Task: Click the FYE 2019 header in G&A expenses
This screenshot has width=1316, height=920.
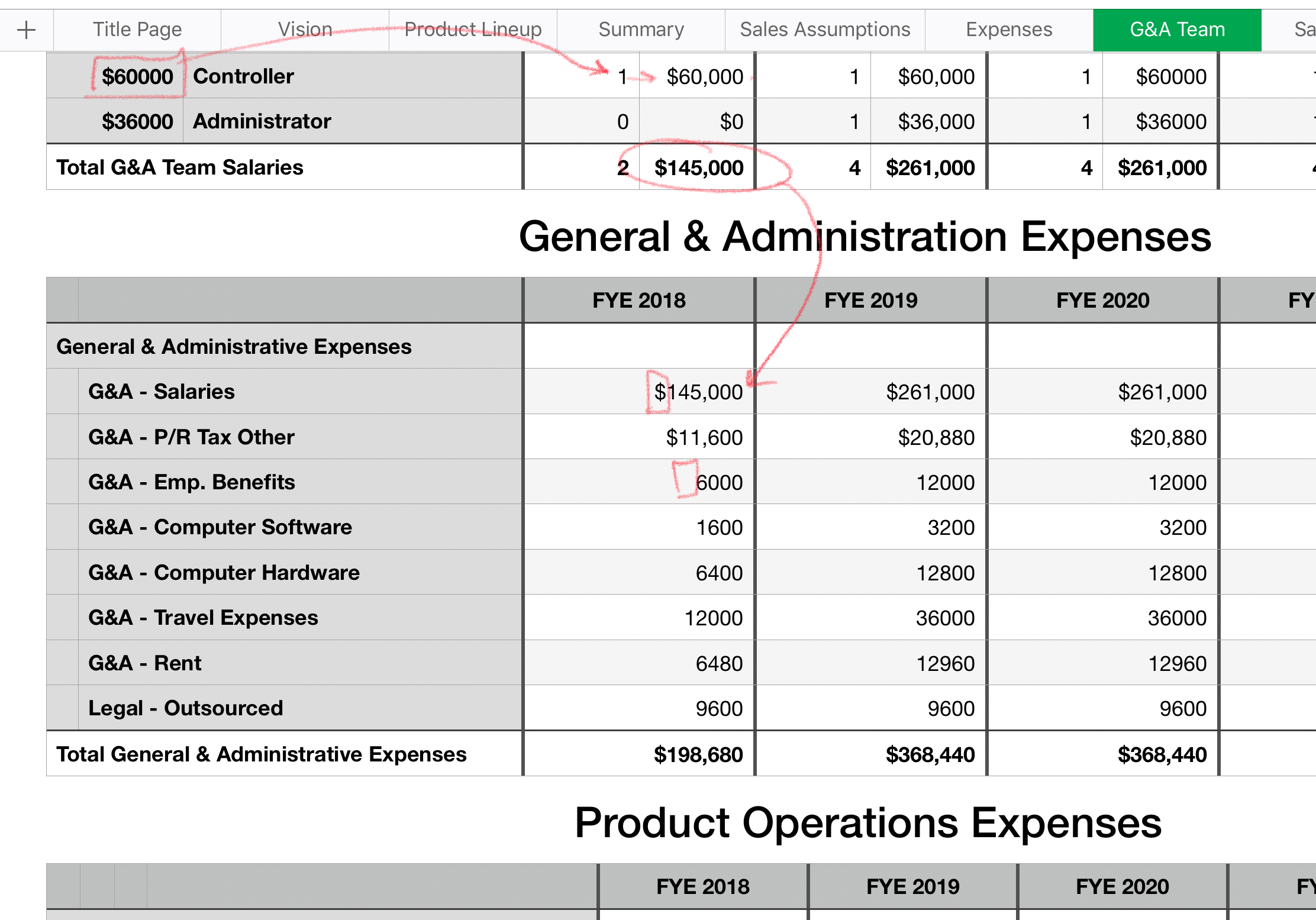Action: point(870,301)
